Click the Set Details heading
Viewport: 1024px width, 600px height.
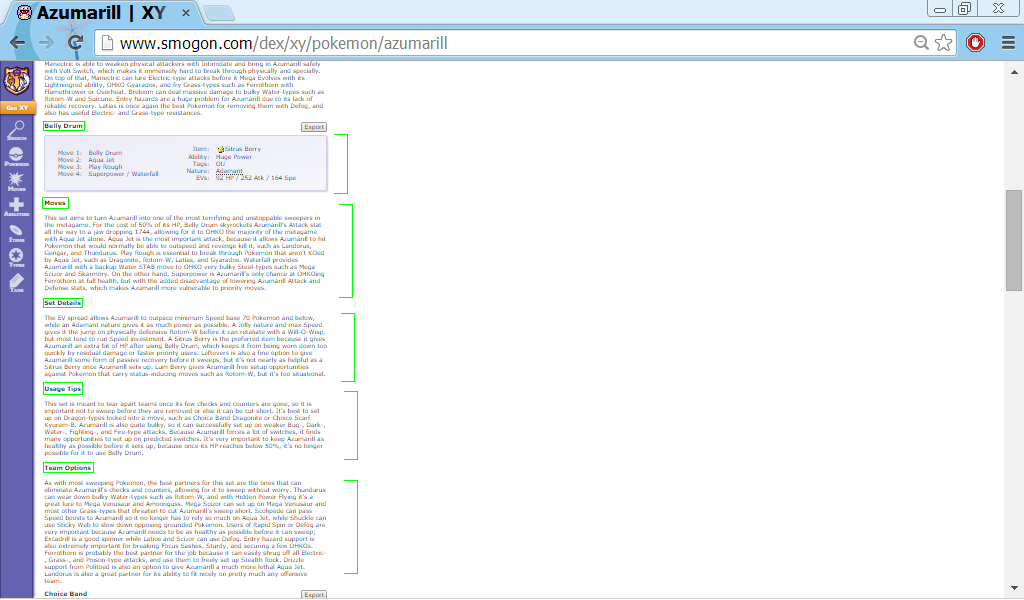click(63, 303)
